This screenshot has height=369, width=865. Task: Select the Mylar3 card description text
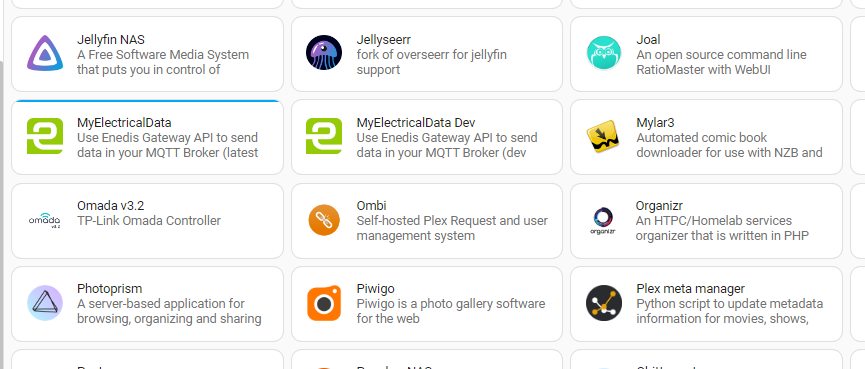(729, 145)
